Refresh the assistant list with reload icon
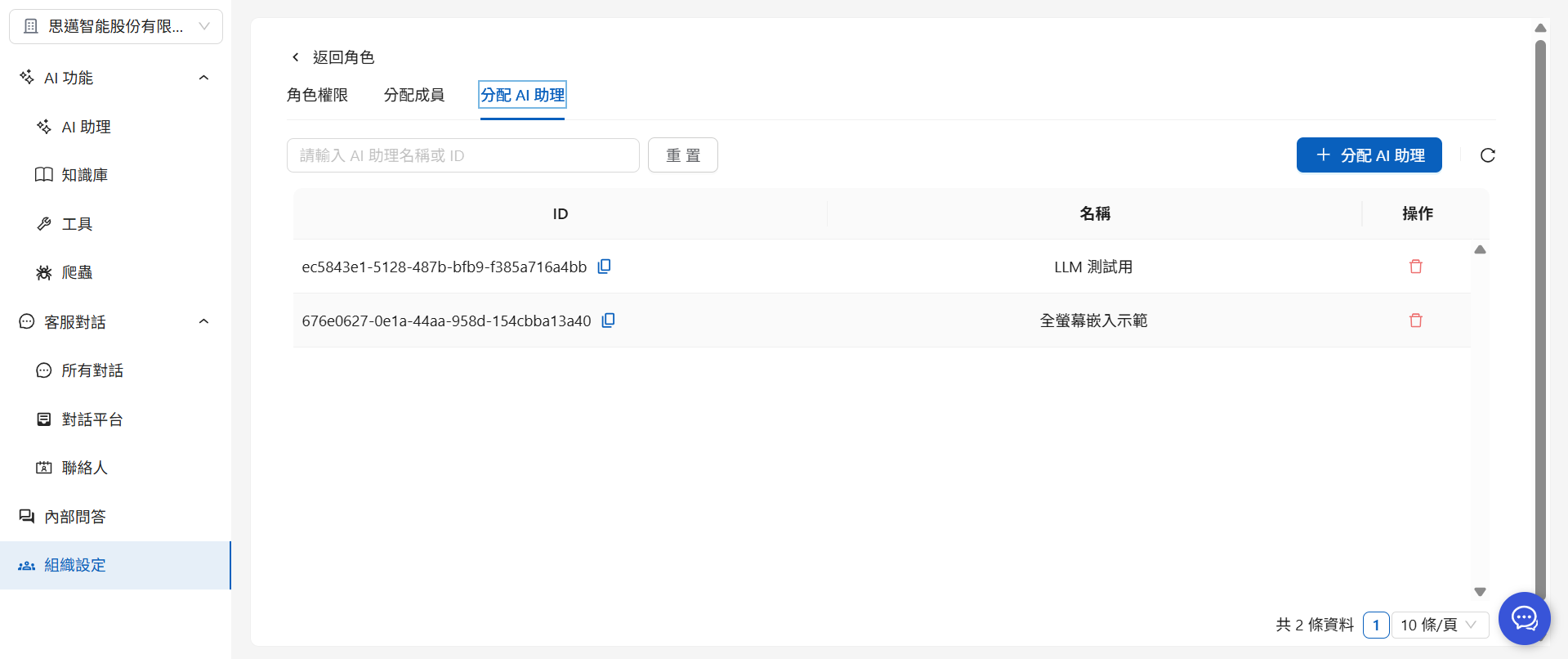Image resolution: width=1568 pixels, height=659 pixels. (1487, 155)
